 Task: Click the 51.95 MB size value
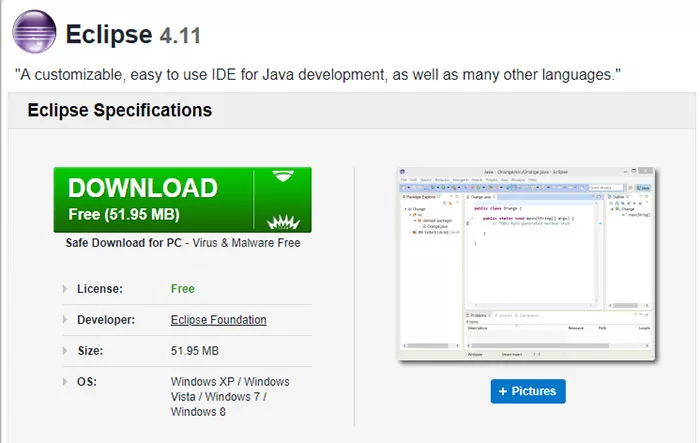(x=195, y=351)
